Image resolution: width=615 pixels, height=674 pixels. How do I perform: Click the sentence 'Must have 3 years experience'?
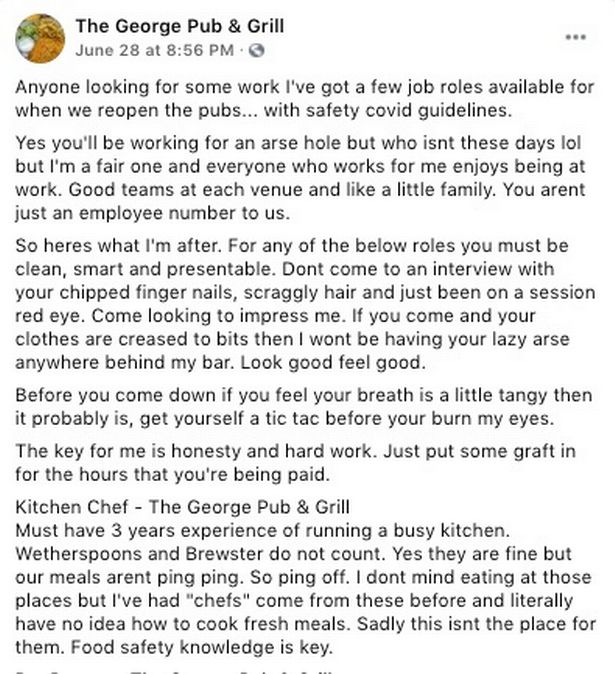click(x=263, y=530)
